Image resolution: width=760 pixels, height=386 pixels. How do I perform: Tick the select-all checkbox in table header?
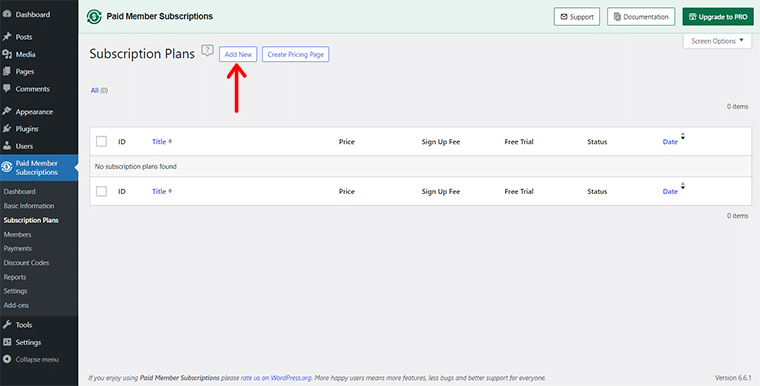click(x=101, y=142)
